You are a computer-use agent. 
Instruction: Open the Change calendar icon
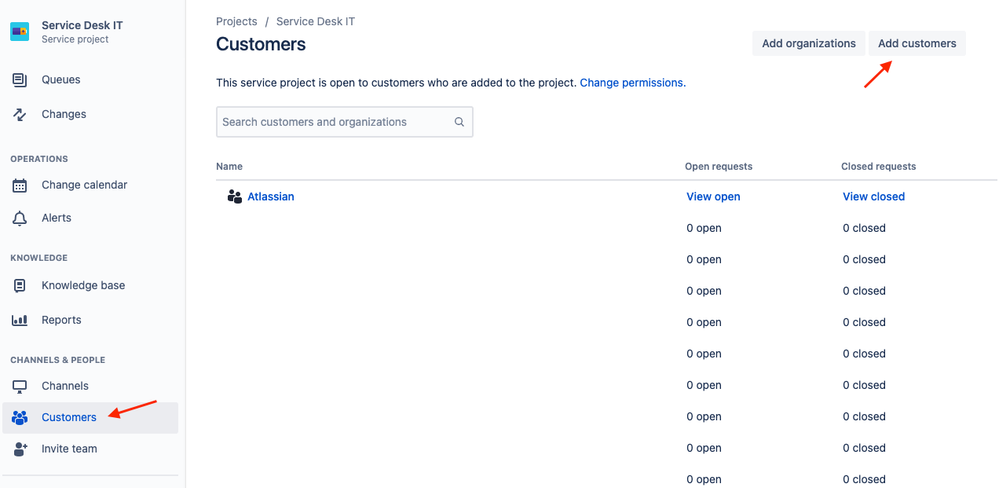(x=20, y=185)
